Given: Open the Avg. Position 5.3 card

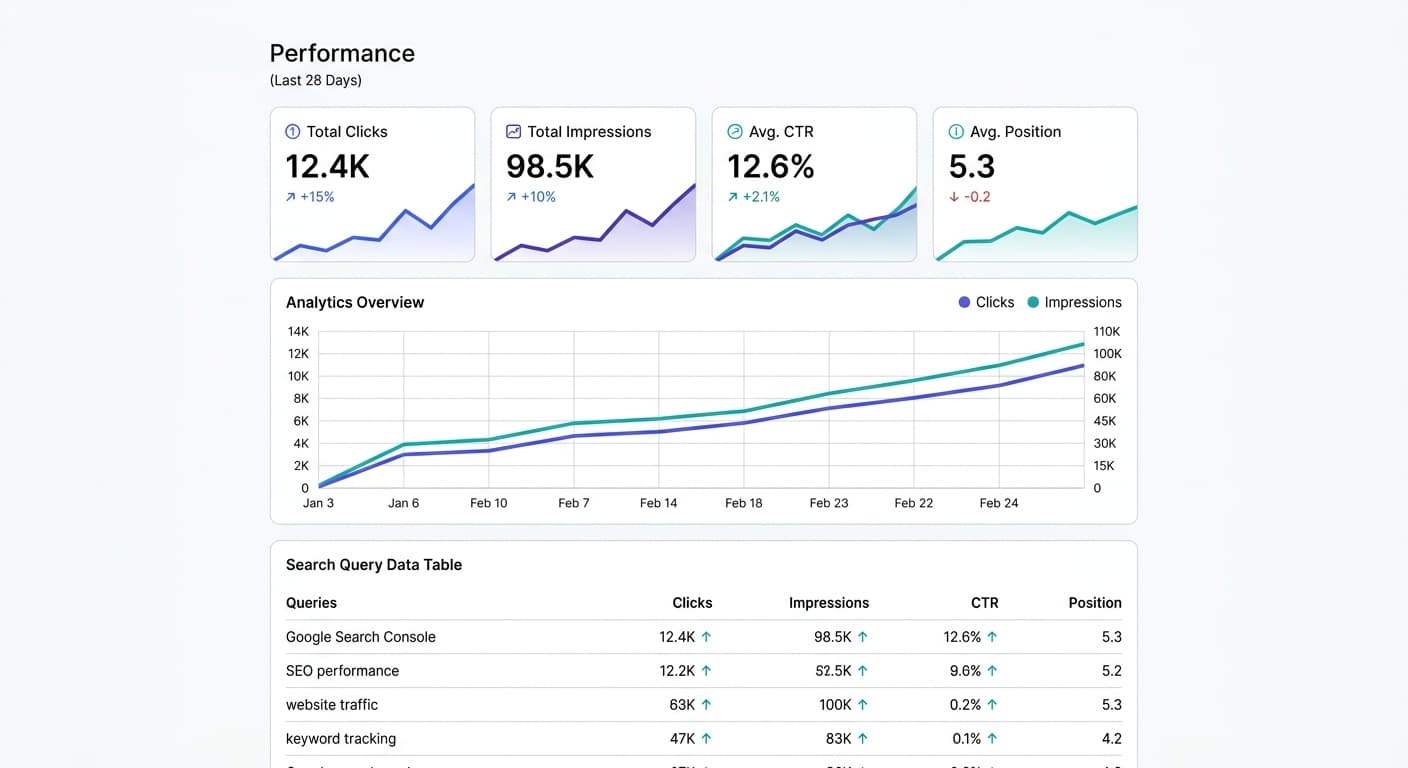Looking at the screenshot, I should (1035, 185).
